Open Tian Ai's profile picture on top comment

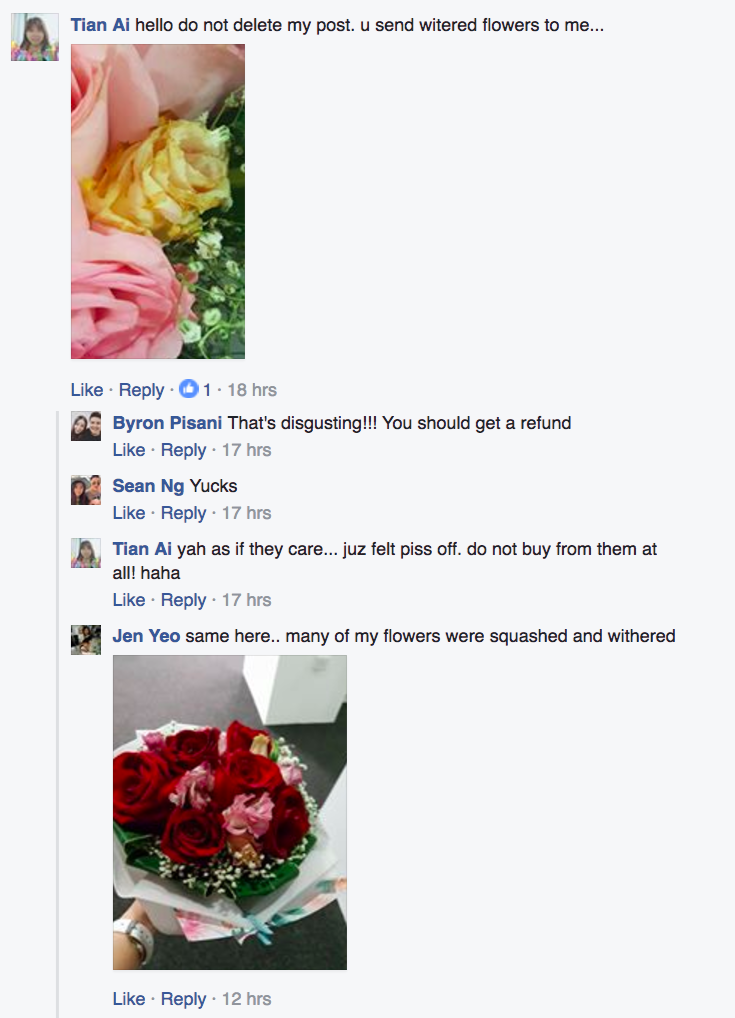[35, 37]
